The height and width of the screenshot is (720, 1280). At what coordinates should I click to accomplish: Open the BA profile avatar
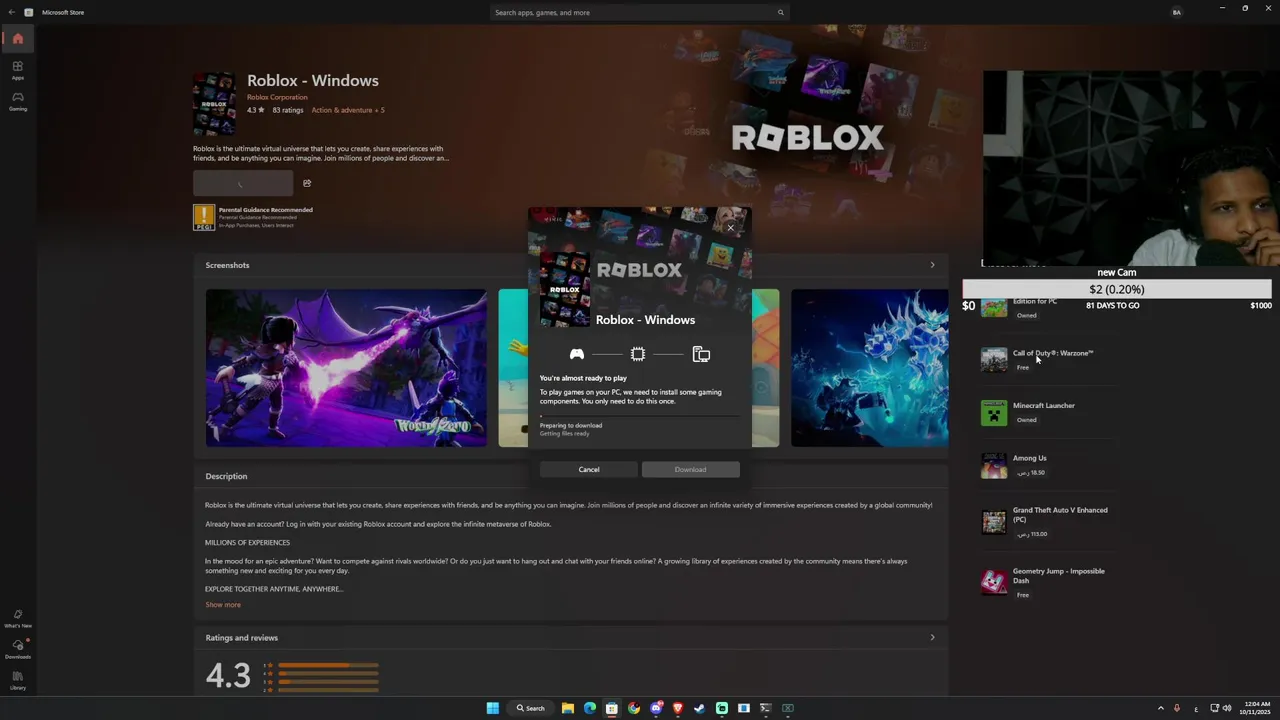1176,12
